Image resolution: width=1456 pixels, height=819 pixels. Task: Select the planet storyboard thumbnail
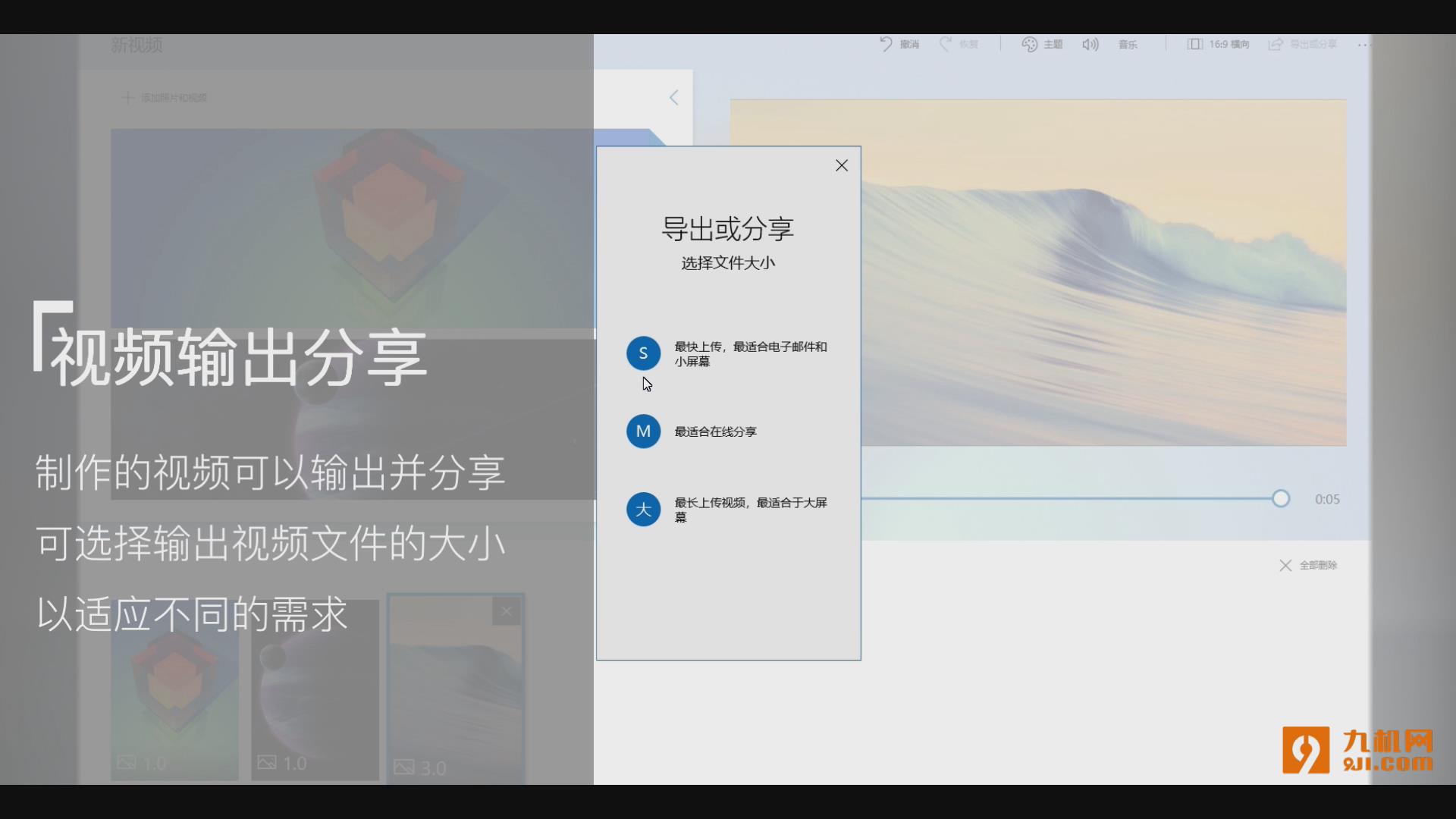(315, 690)
